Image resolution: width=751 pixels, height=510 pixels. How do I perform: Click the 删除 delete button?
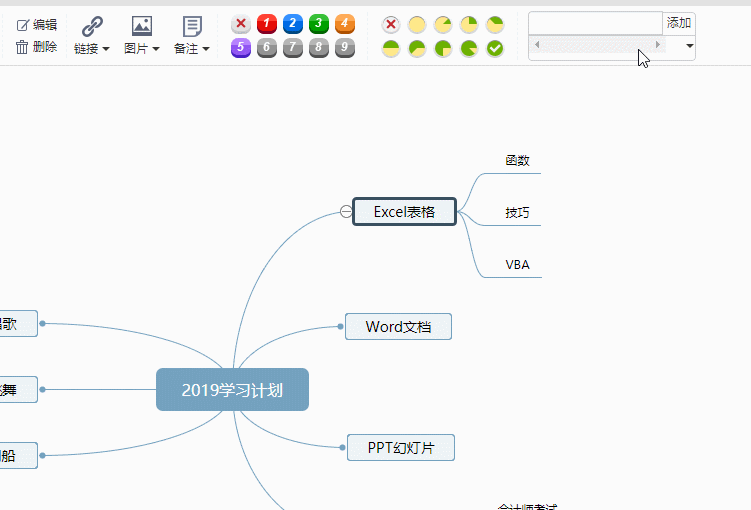click(x=37, y=46)
